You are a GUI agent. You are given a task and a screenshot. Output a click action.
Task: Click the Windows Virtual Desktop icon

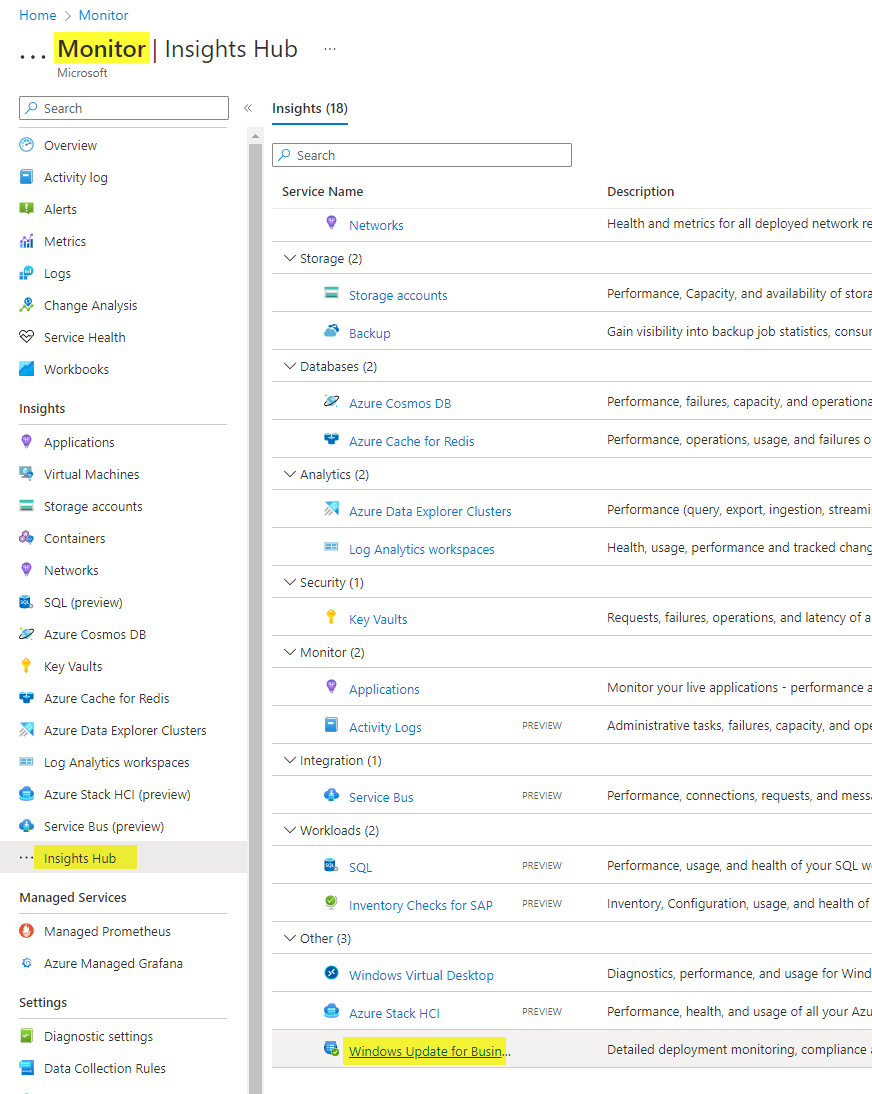click(x=331, y=973)
